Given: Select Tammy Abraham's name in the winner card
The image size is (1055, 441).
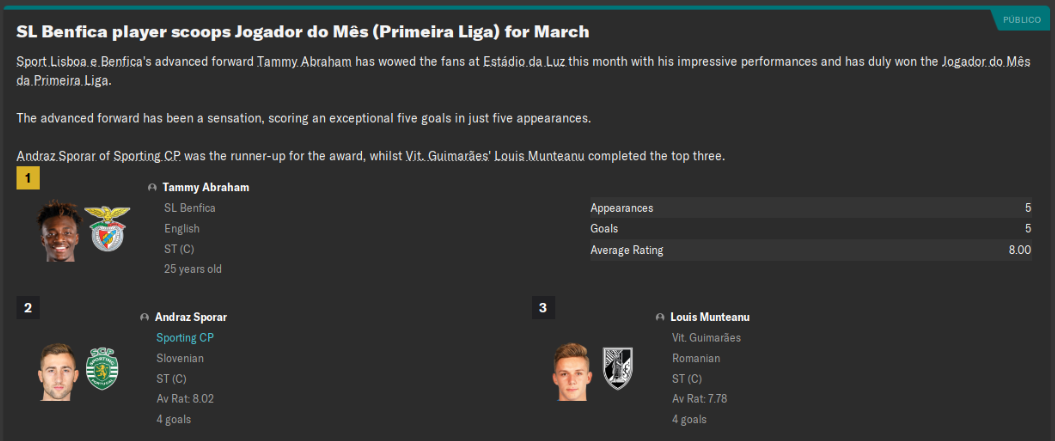Looking at the screenshot, I should coord(205,187).
